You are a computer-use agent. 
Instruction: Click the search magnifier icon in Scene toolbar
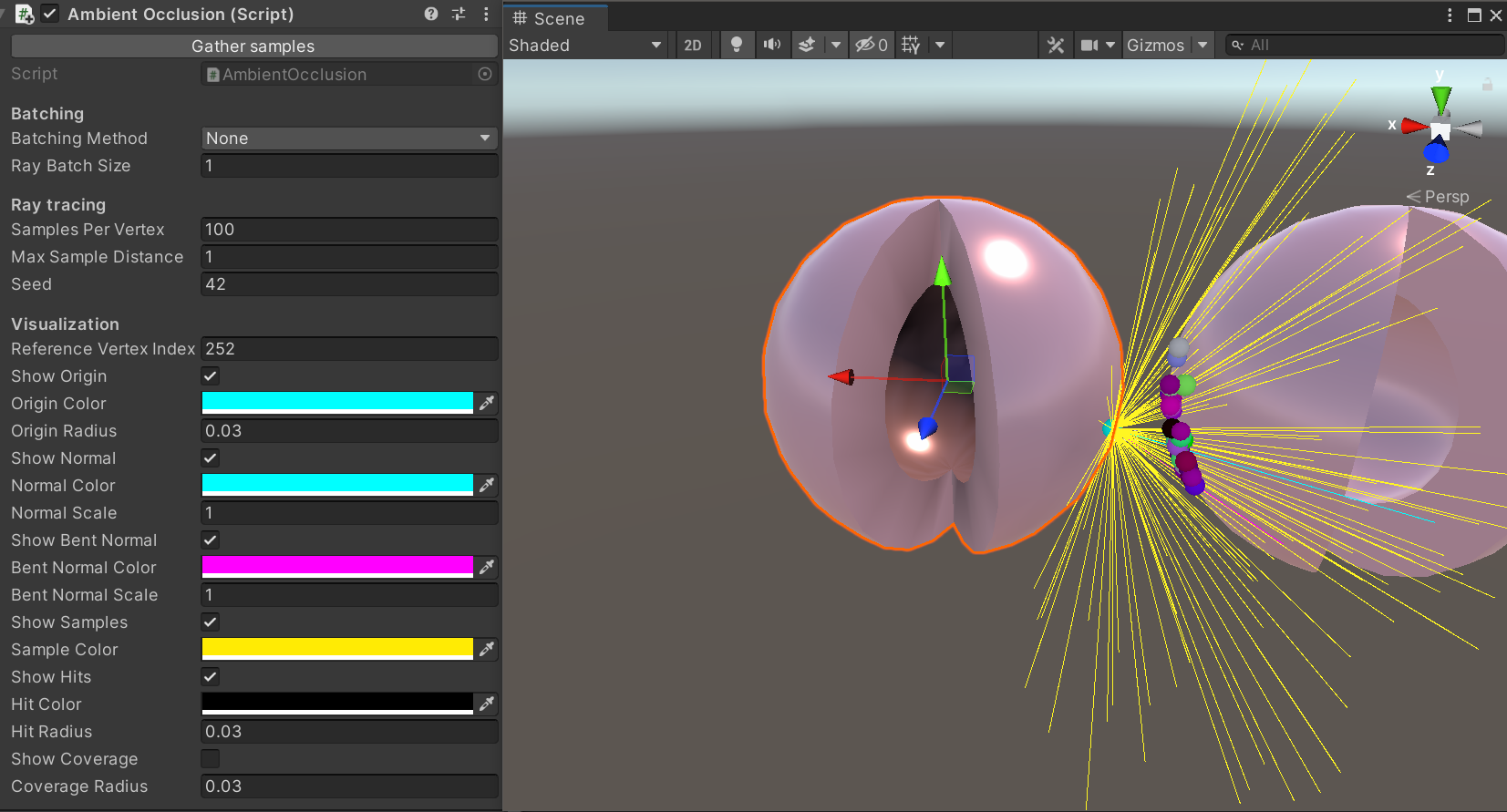pyautogui.click(x=1237, y=45)
